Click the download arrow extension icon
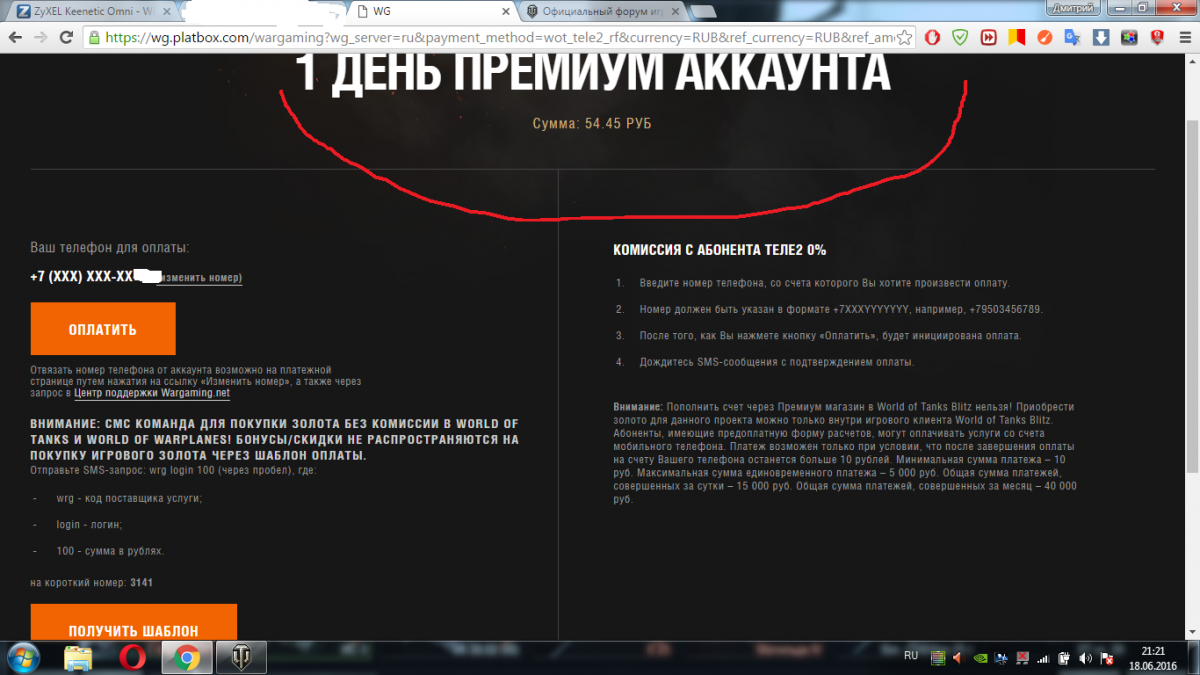 [x=1100, y=37]
